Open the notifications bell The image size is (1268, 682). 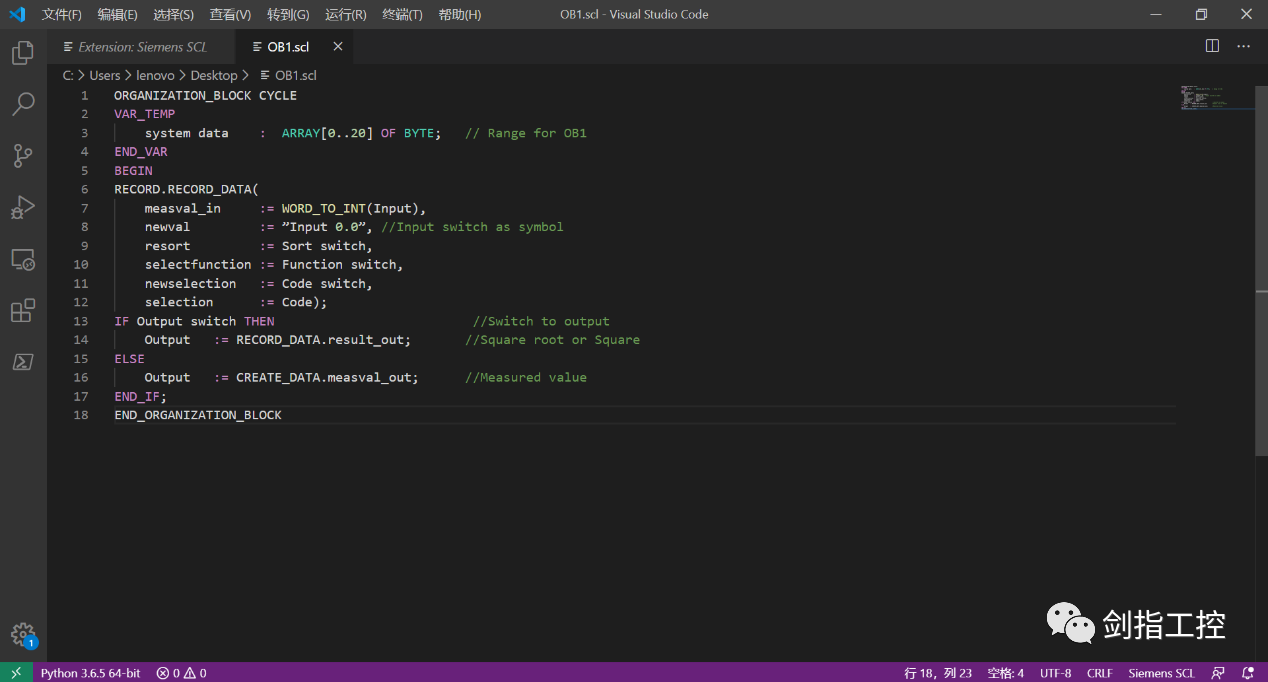[1247, 673]
